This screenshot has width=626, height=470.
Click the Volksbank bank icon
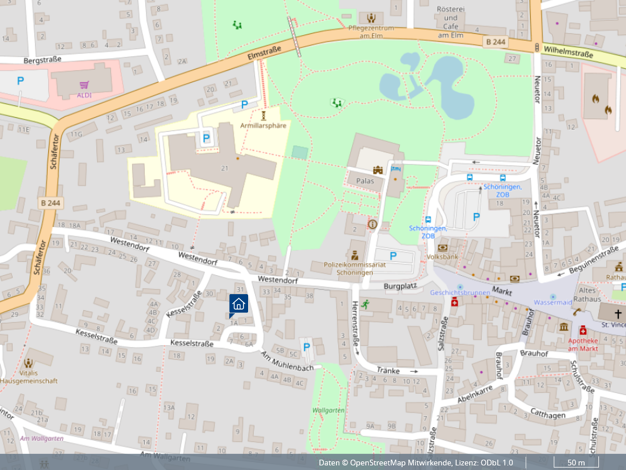(442, 247)
